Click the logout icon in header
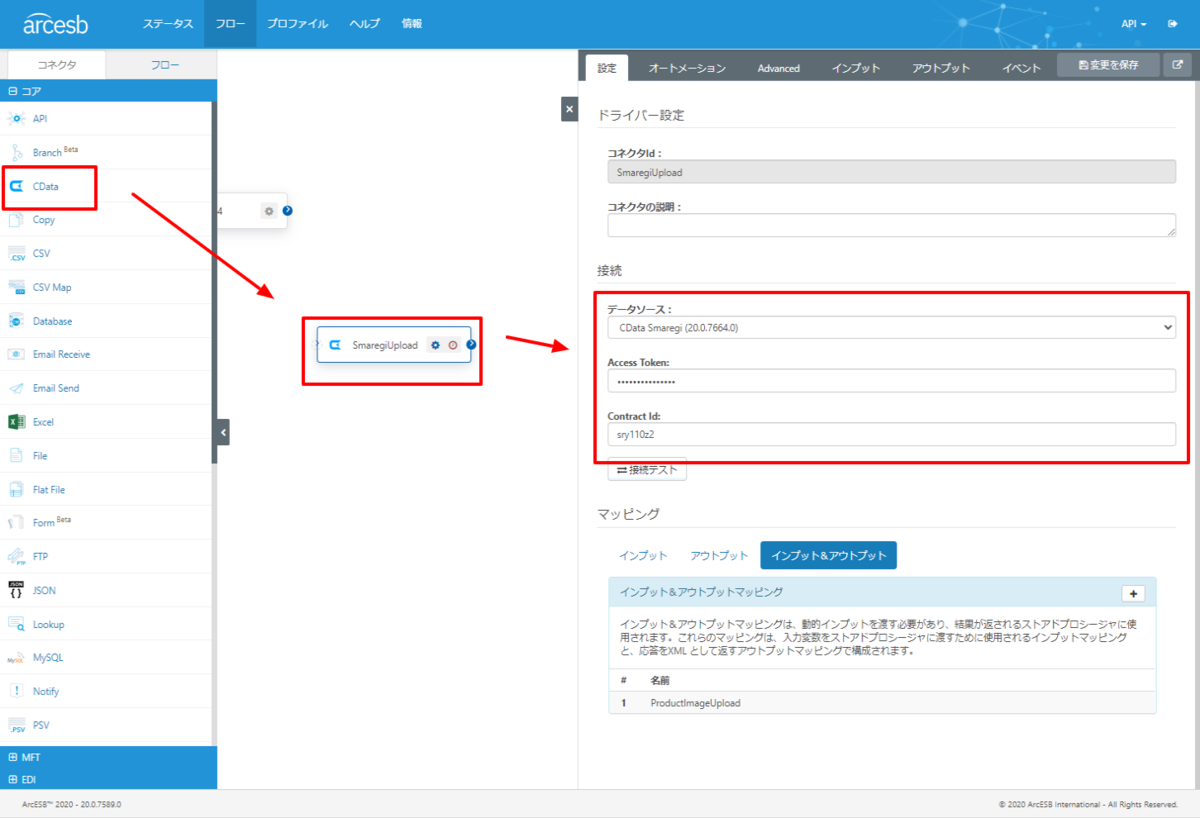The height and width of the screenshot is (818, 1200). 1174,23
